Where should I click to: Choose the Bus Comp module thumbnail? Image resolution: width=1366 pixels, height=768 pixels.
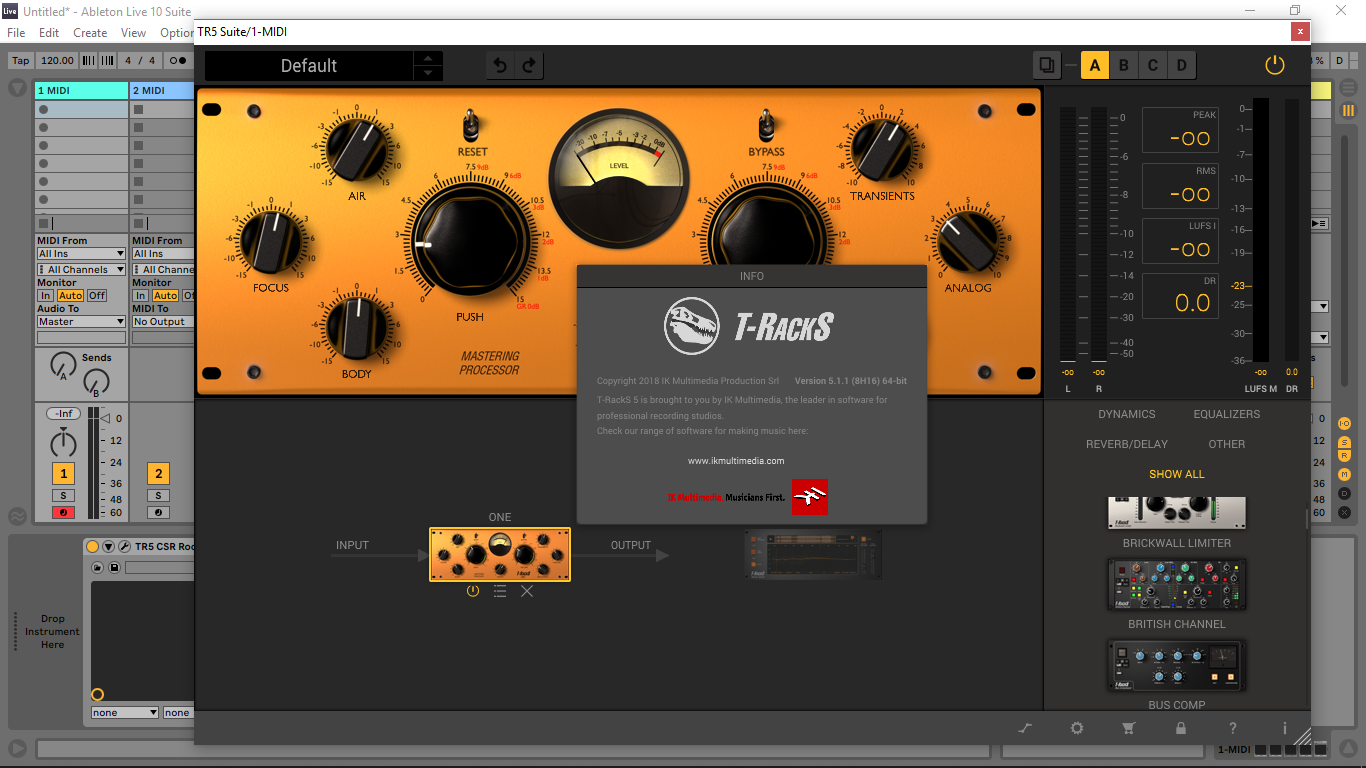pyautogui.click(x=1177, y=665)
